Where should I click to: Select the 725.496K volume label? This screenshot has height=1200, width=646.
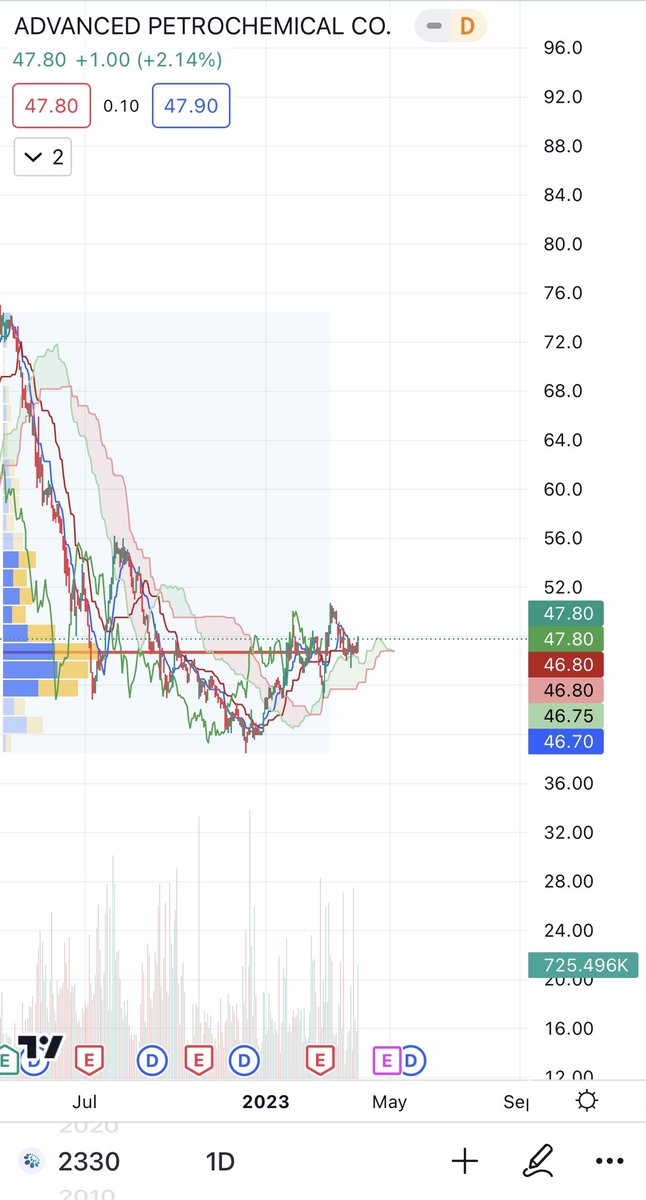(x=583, y=966)
